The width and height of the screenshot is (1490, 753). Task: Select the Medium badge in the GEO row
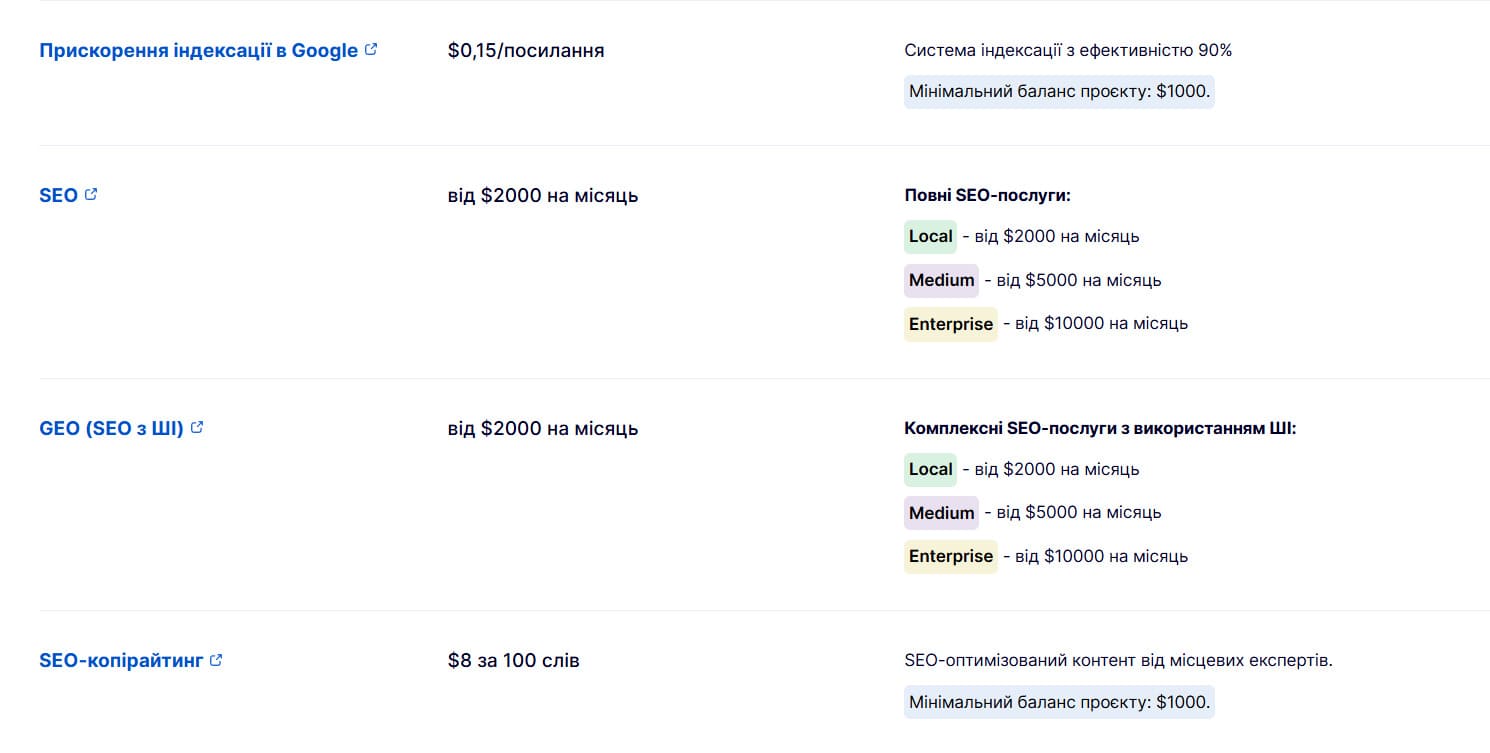[x=941, y=513]
